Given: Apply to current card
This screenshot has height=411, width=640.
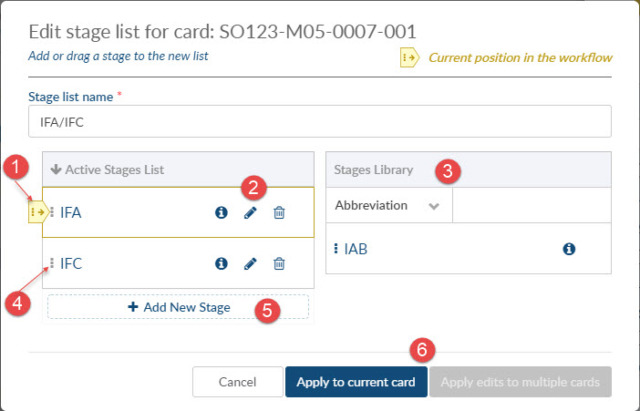Looking at the screenshot, I should (356, 382).
